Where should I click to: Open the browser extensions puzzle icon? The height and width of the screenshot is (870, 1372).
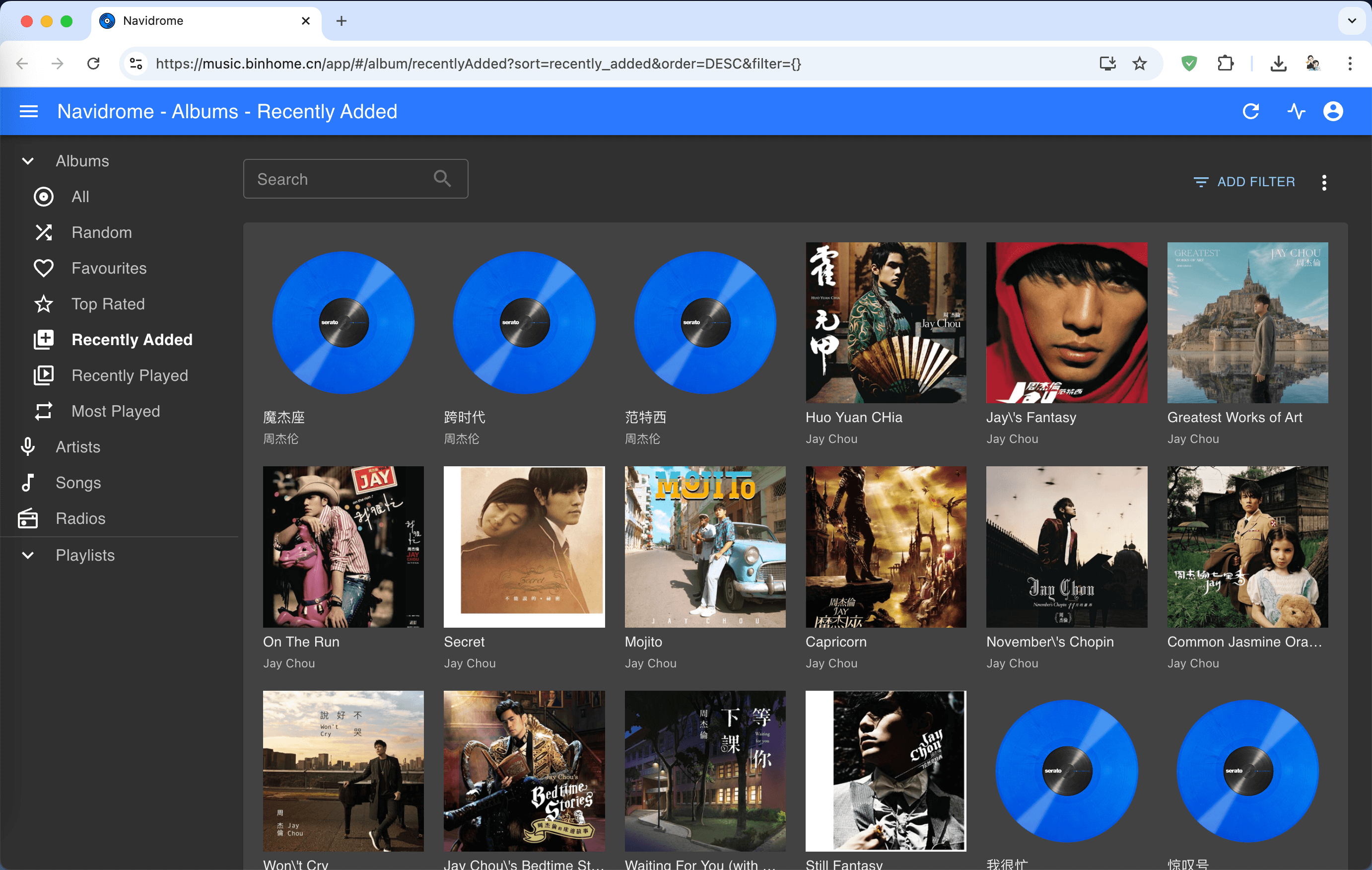tap(1225, 63)
